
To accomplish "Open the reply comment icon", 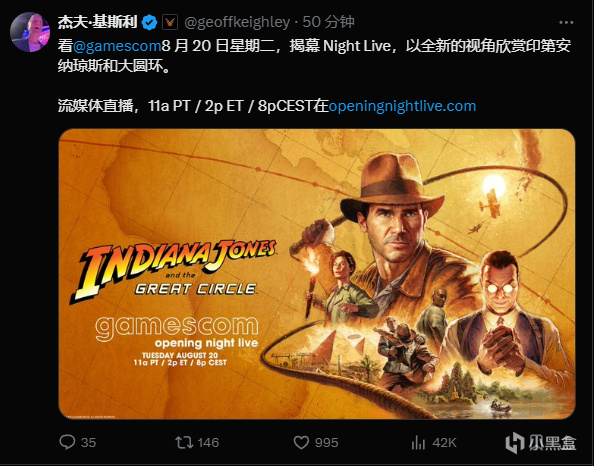I will (67, 442).
